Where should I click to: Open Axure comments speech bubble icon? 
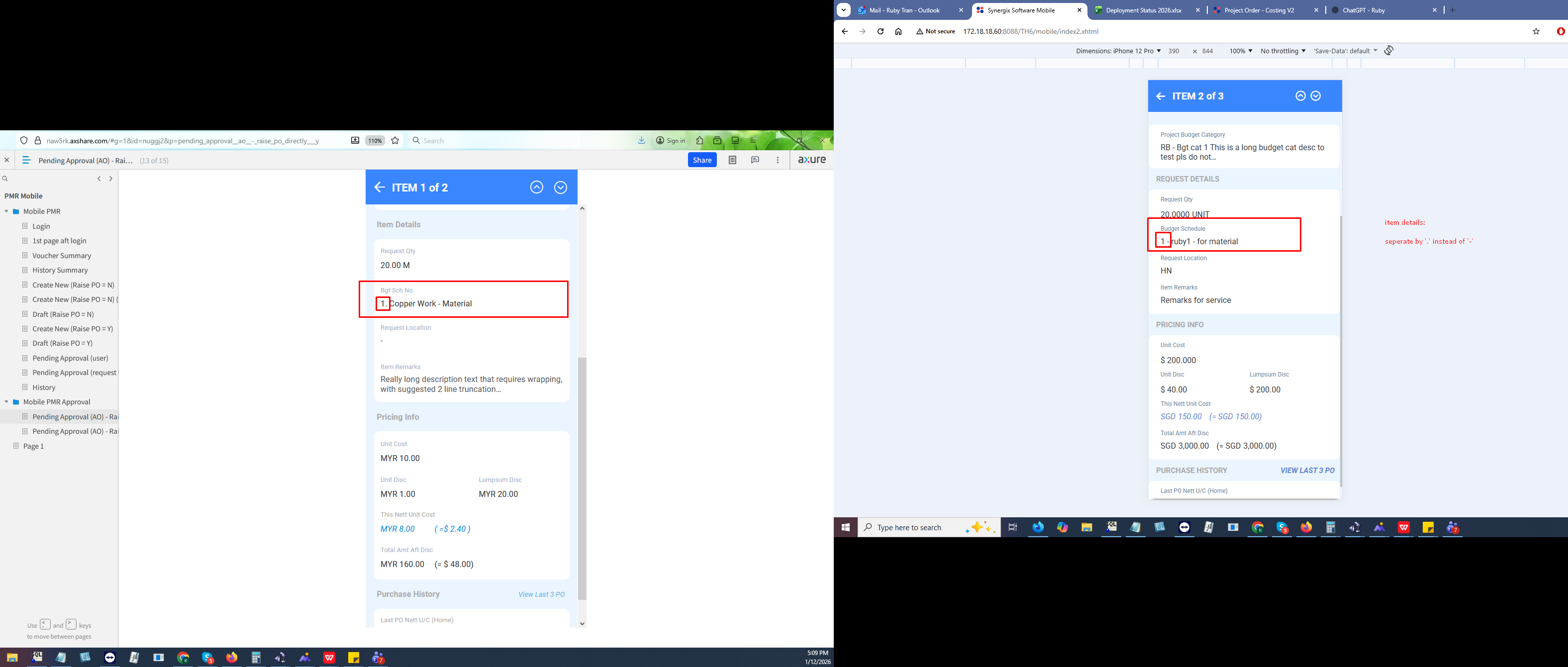[755, 160]
